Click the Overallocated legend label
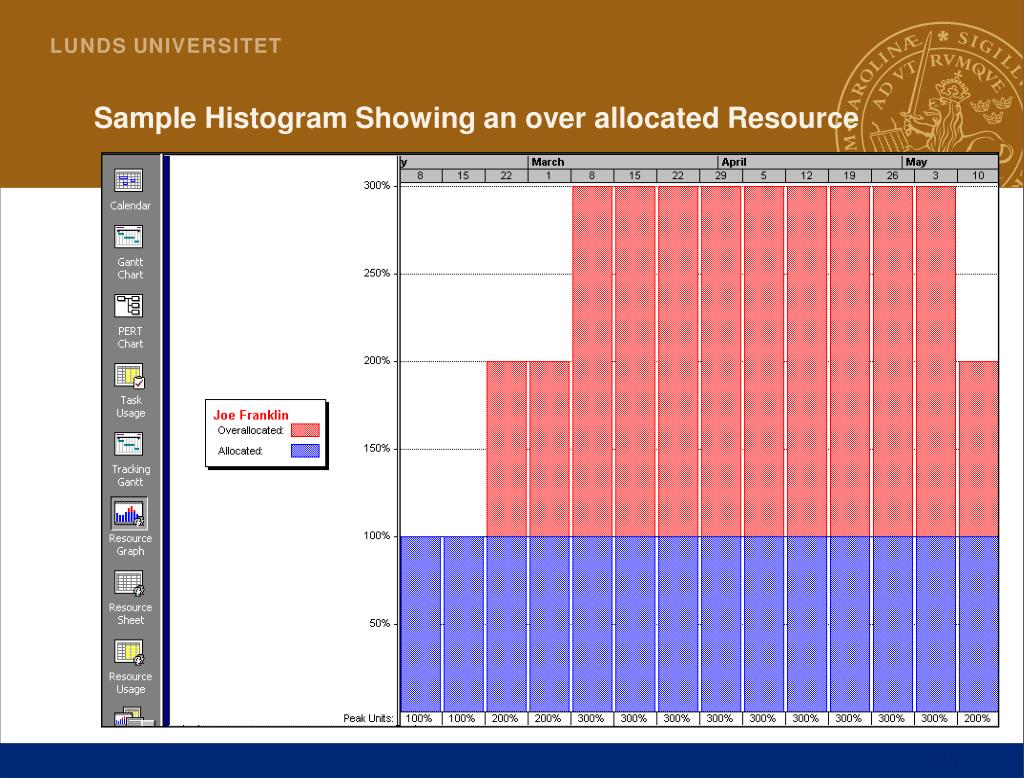The height and width of the screenshot is (778, 1024). [251, 430]
